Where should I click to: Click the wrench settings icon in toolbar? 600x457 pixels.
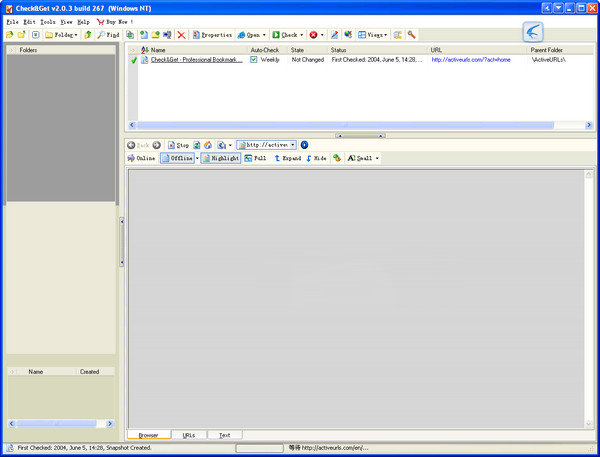point(411,35)
